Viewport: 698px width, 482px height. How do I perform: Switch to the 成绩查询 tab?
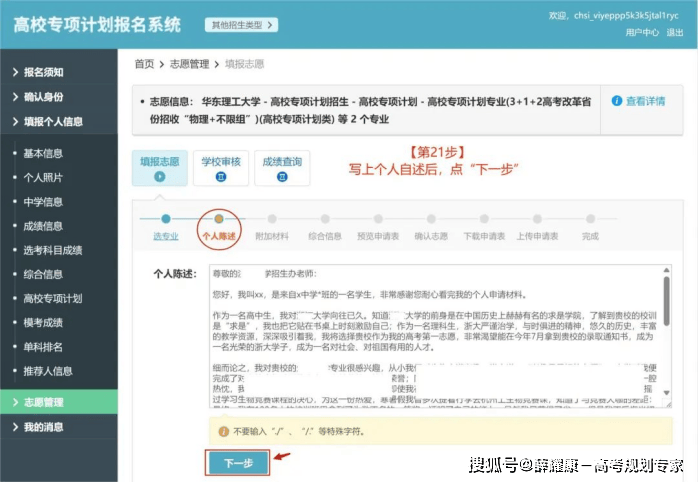pyautogui.click(x=282, y=168)
